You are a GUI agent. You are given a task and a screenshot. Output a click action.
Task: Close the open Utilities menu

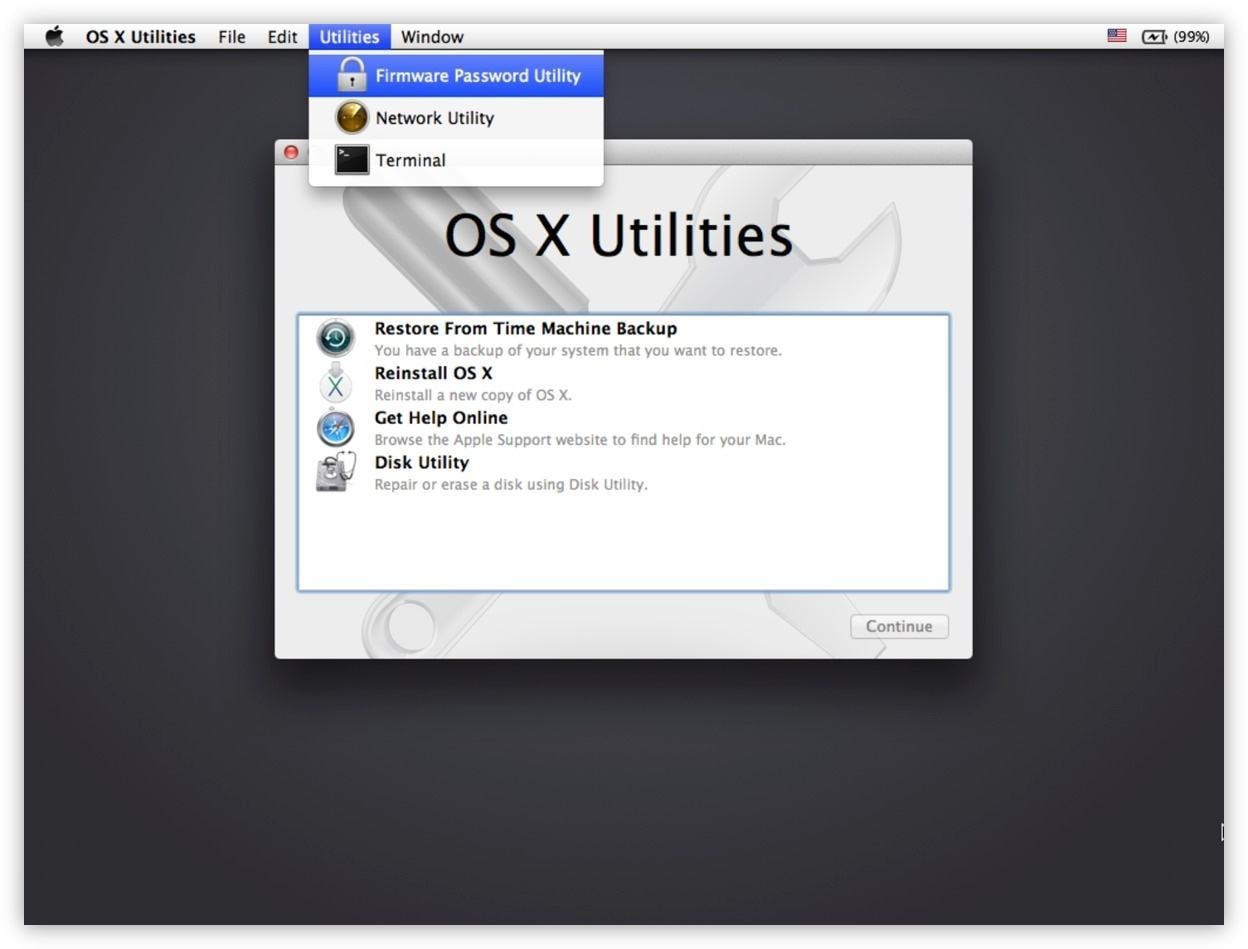tap(349, 37)
